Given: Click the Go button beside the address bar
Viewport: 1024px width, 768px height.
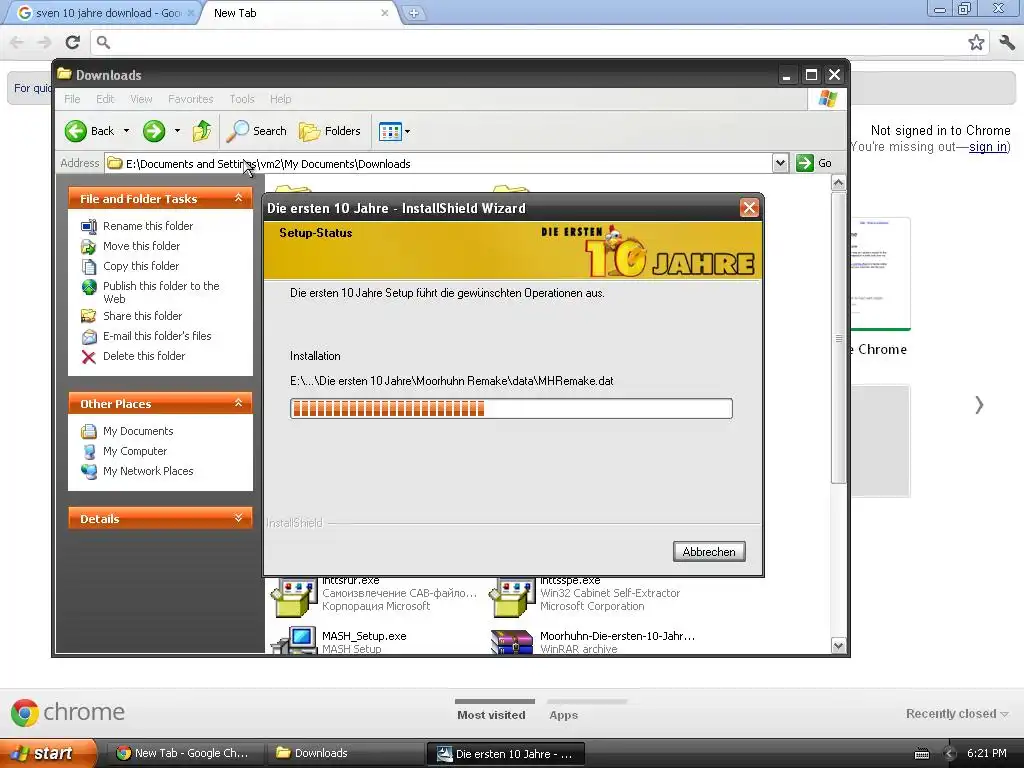Looking at the screenshot, I should coord(814,163).
